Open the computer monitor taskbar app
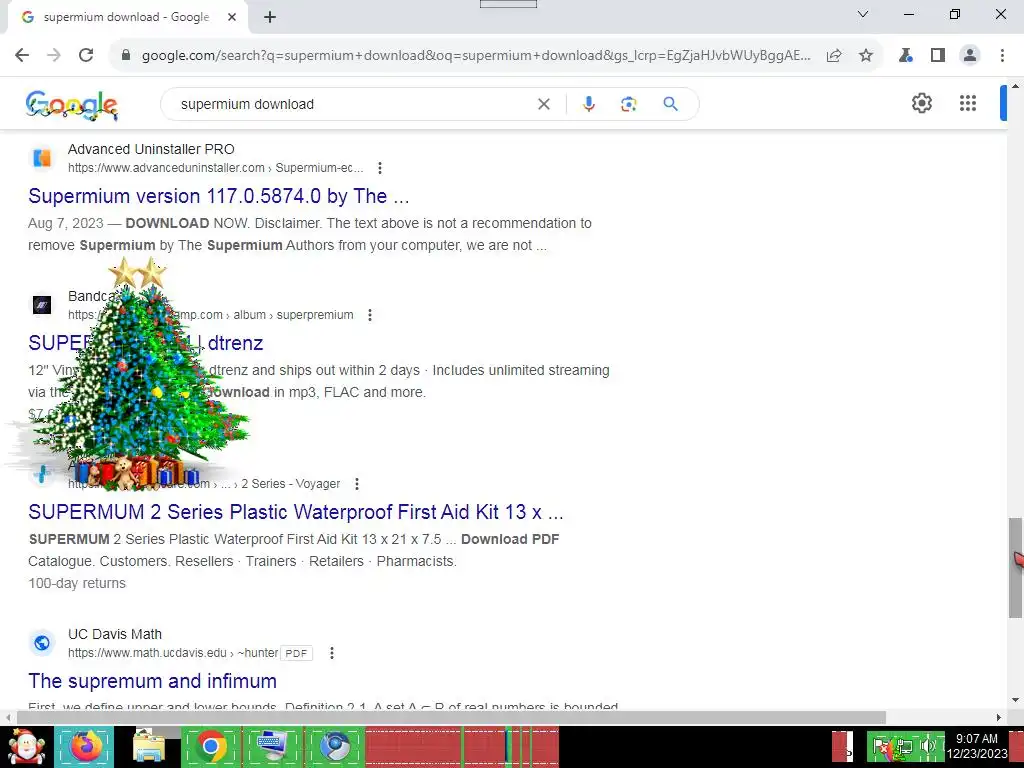 click(272, 747)
